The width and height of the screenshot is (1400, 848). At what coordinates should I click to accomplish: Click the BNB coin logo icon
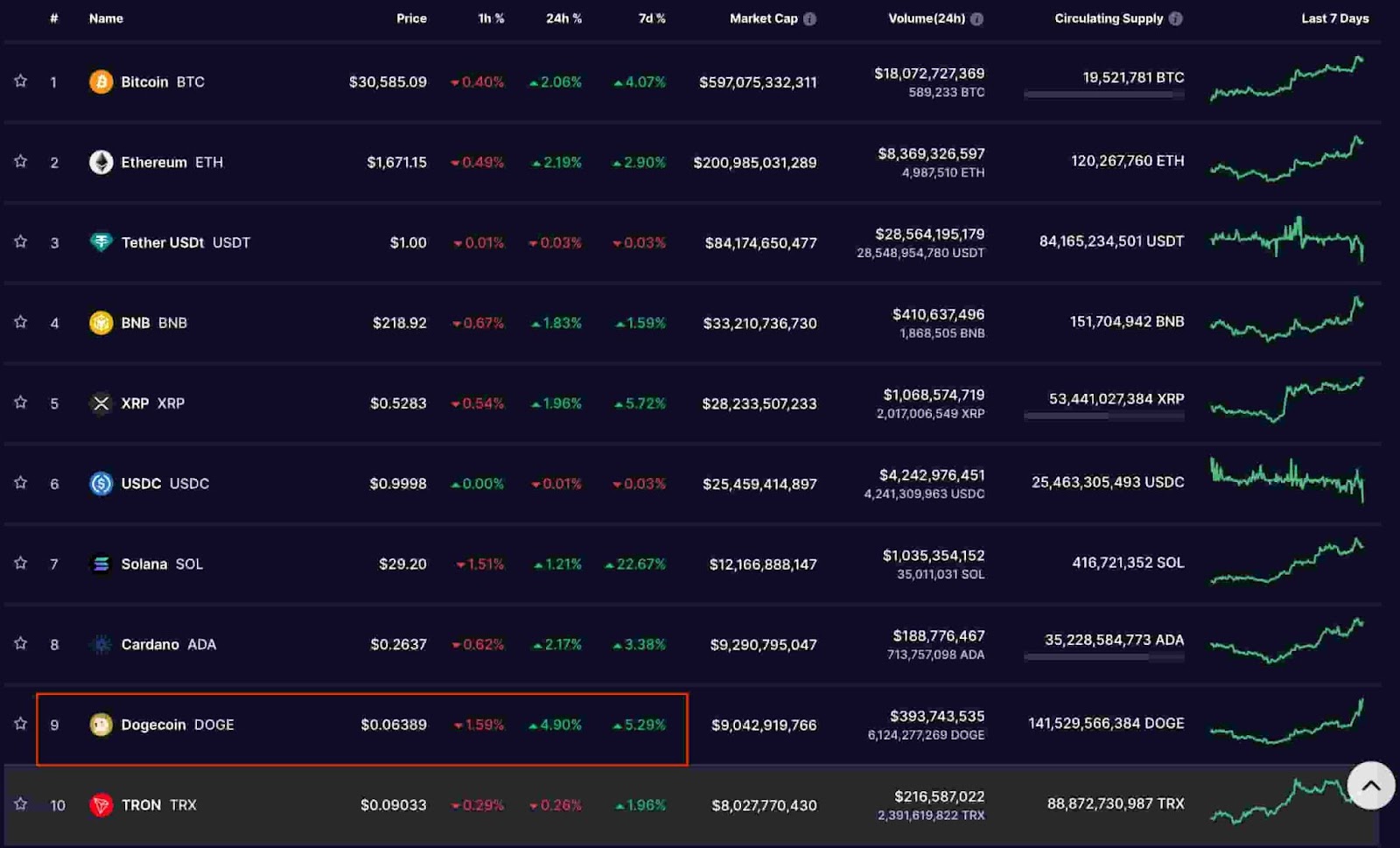101,323
